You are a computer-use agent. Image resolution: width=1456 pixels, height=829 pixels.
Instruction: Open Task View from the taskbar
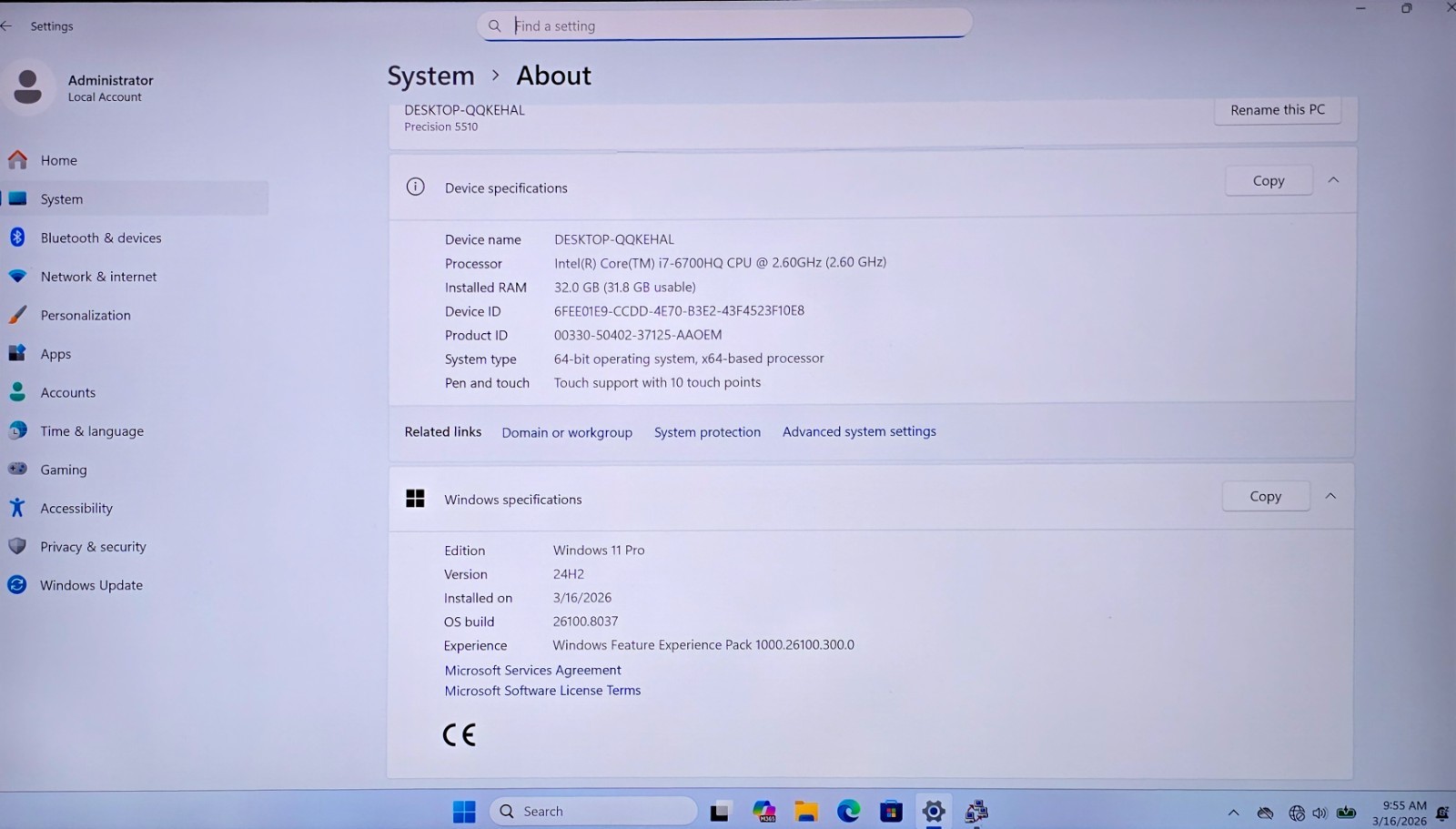pos(720,812)
